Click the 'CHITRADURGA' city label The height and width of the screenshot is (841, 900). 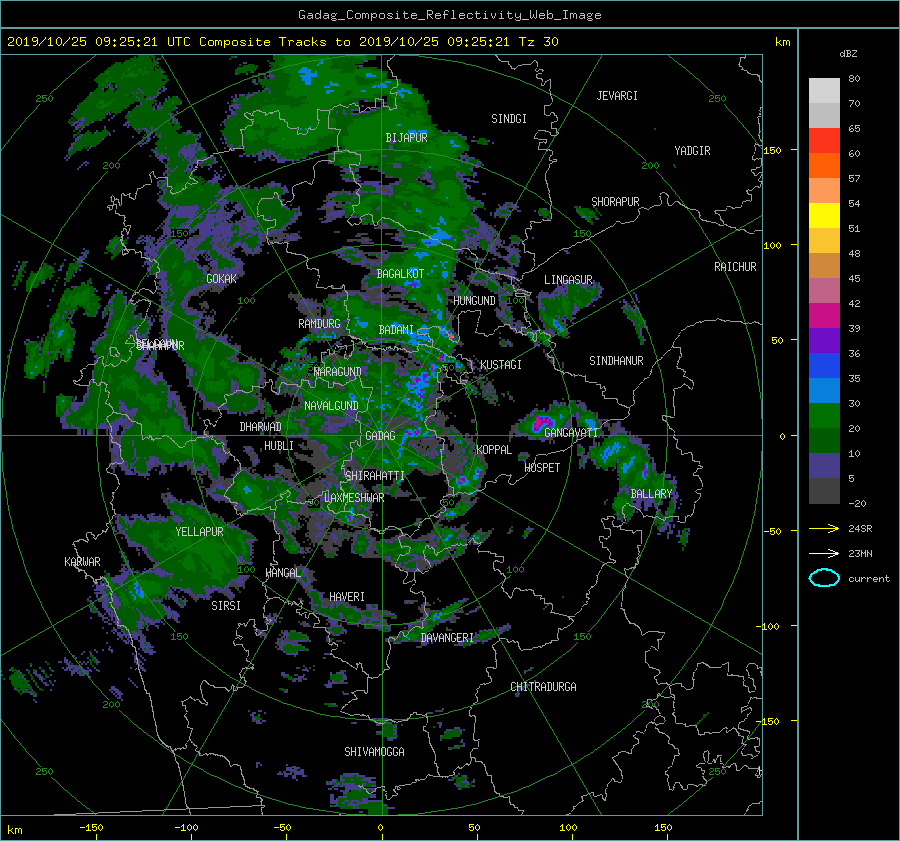tap(543, 687)
